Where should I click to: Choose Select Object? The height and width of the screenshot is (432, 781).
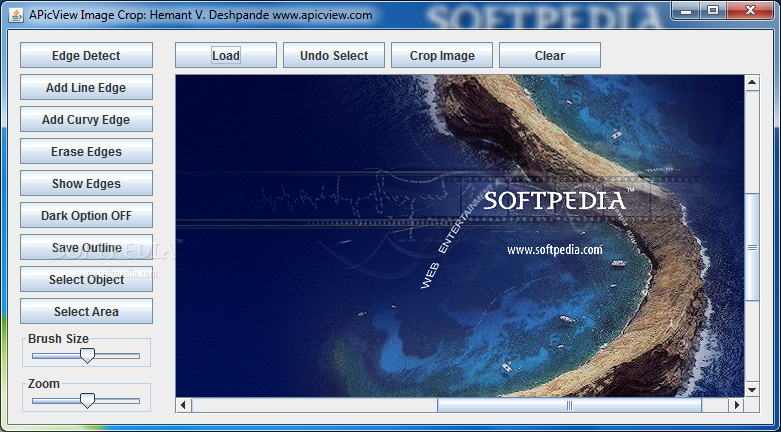click(x=86, y=279)
